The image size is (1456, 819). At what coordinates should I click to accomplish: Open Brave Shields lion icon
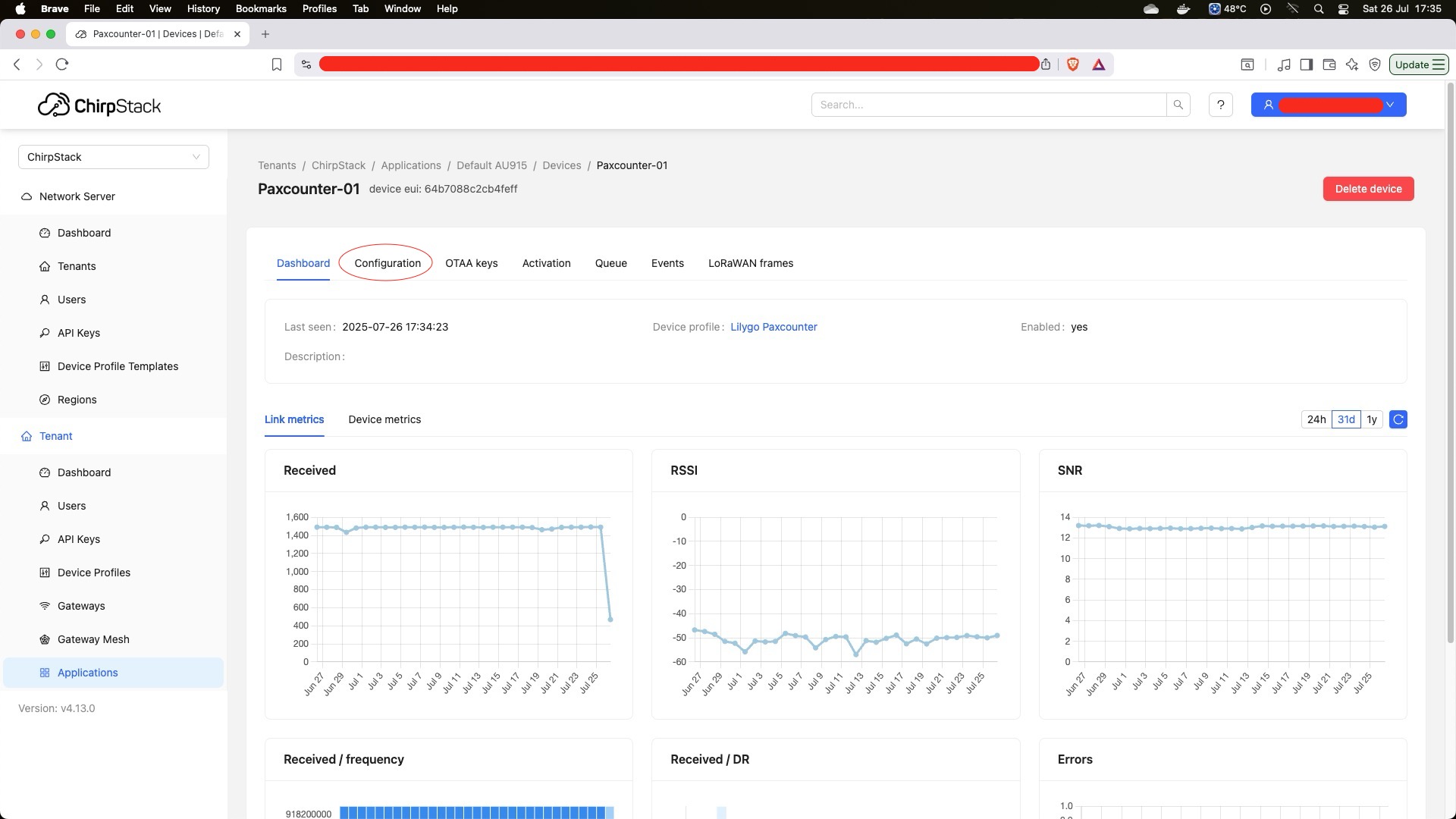pos(1072,64)
